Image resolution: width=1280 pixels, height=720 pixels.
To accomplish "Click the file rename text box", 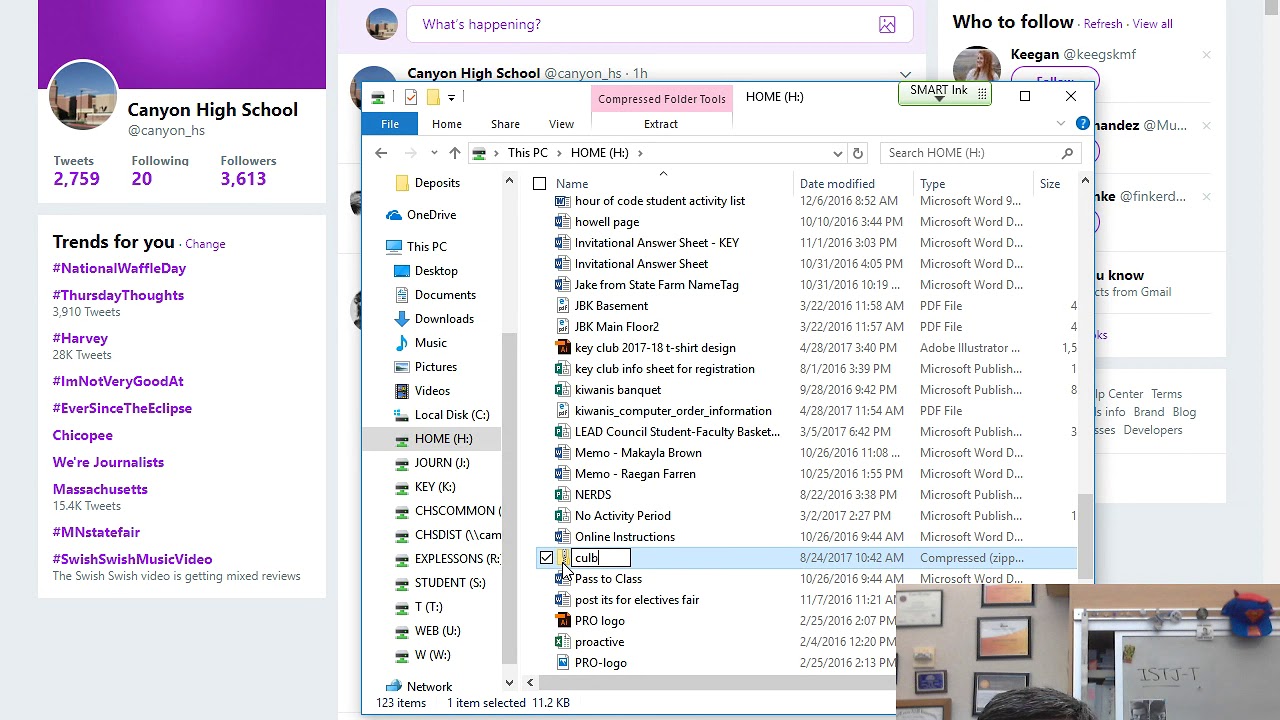I will point(601,558).
